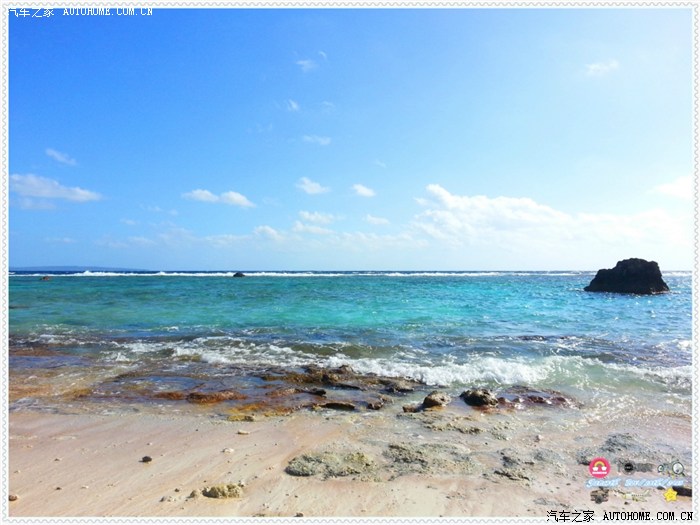This screenshot has height=525, width=700.
Task: Click the wispy cloud at top center
Action: click(306, 64)
